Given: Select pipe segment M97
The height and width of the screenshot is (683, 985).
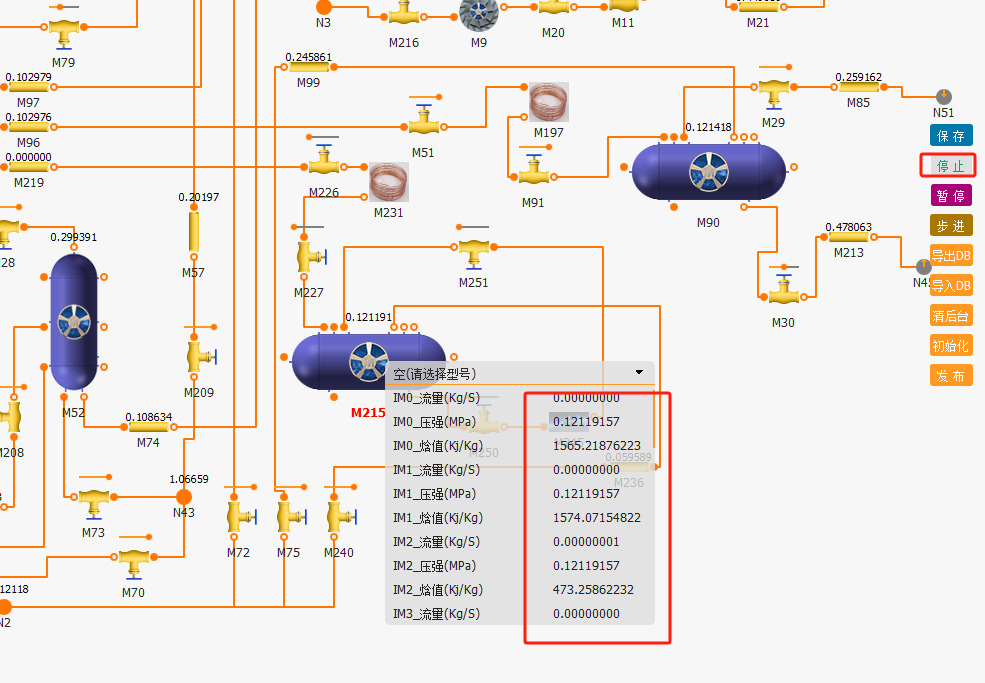Looking at the screenshot, I should click(28, 87).
